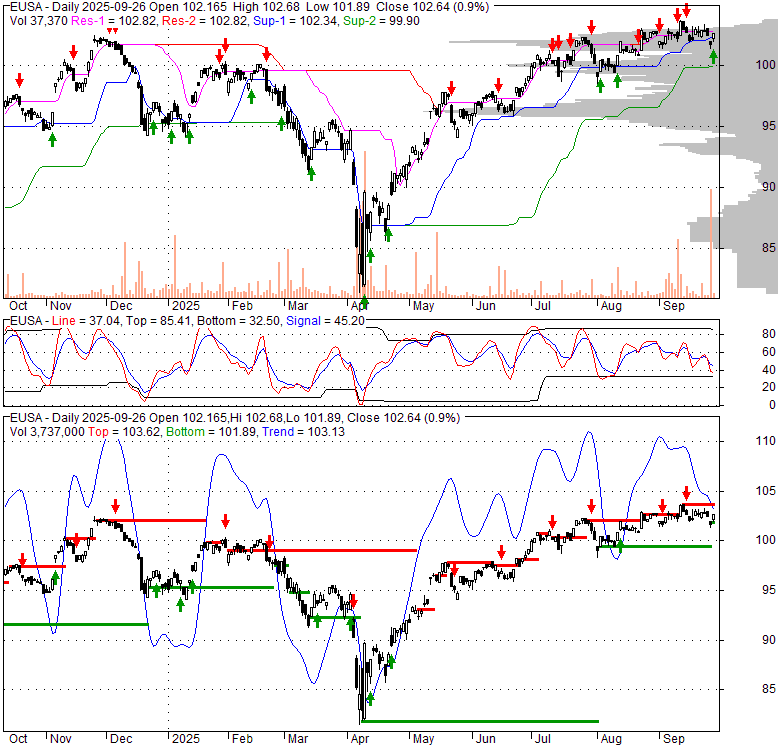Click the Apr month label on upper chart axis
This screenshot has height=745, width=780.
[x=359, y=306]
